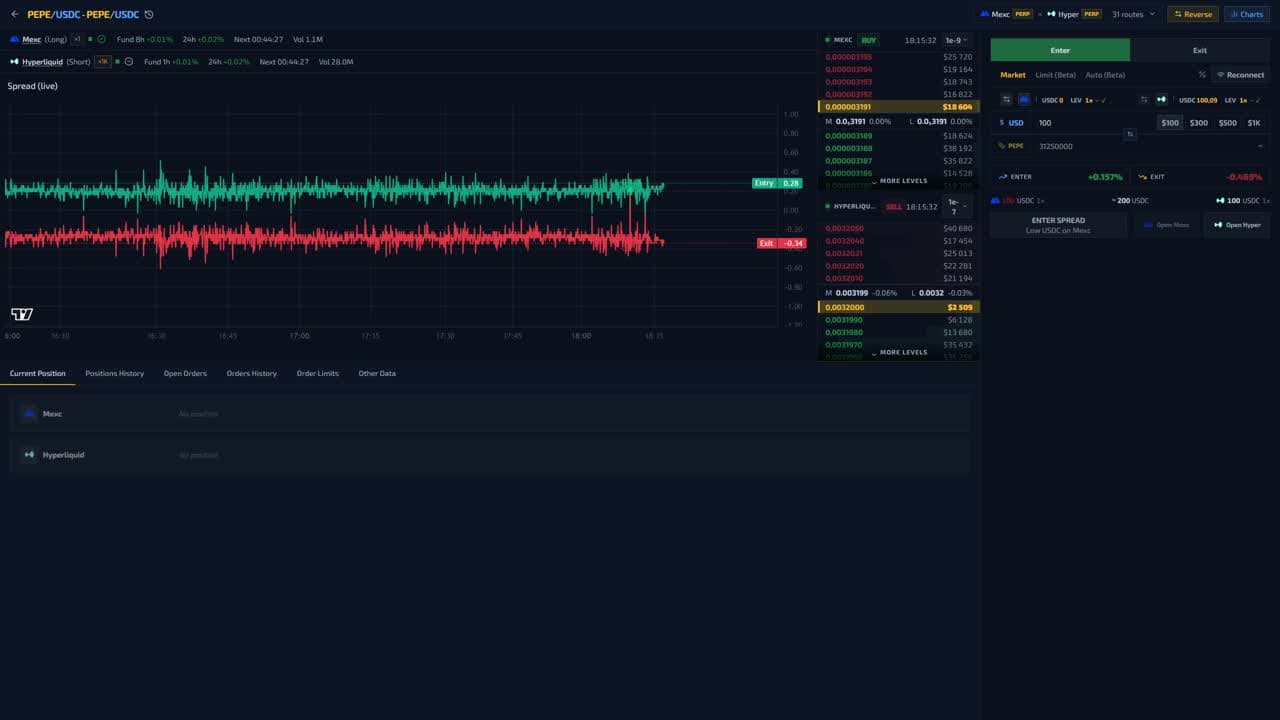Open Hyperliquid order book precision dropdown 1e-7
The image size is (1280, 720).
(955, 207)
